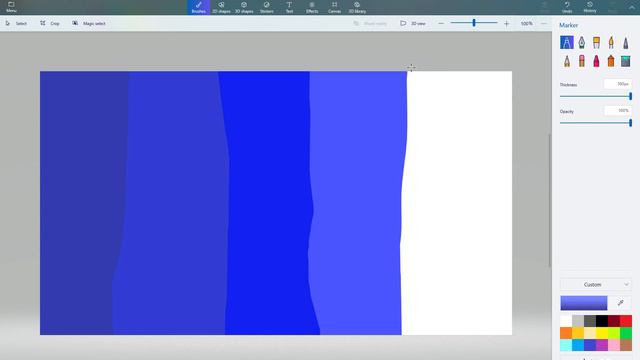Open the 3D shapes tab
The width and height of the screenshot is (640, 360).
click(x=244, y=7)
